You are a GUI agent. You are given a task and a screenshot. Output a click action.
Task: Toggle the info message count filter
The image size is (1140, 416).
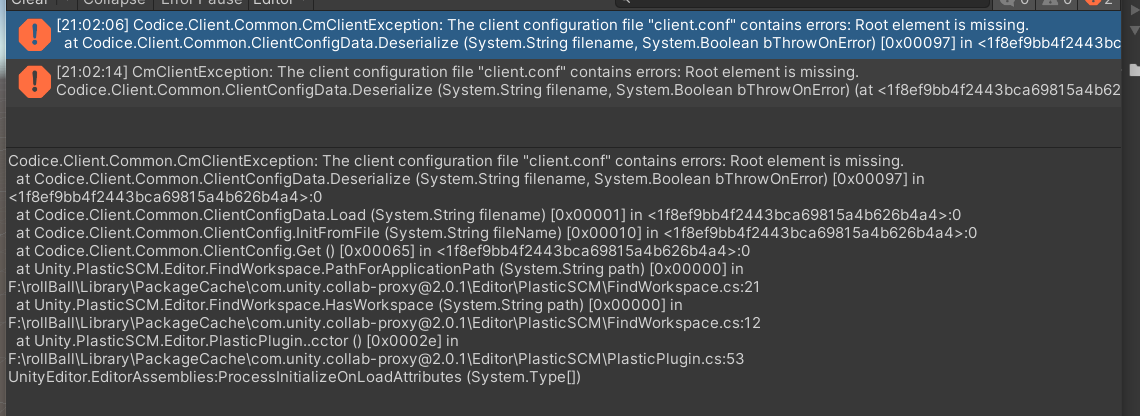[x=1013, y=3]
